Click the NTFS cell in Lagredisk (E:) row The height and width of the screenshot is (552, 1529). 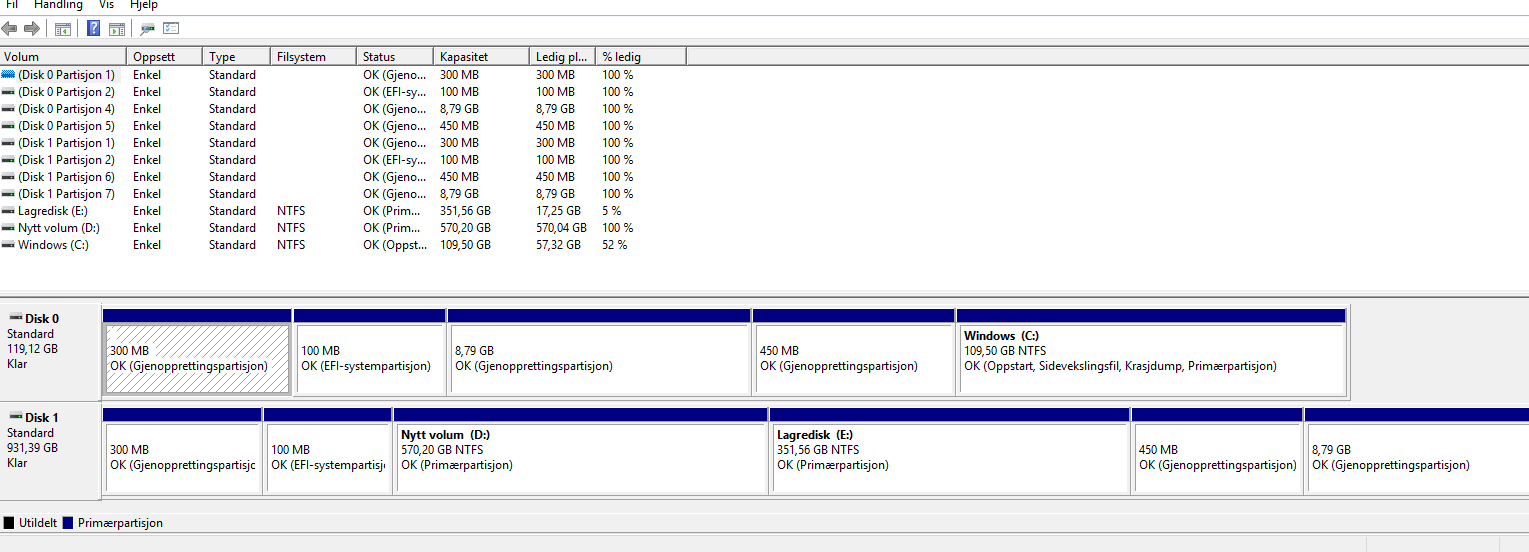[x=290, y=211]
